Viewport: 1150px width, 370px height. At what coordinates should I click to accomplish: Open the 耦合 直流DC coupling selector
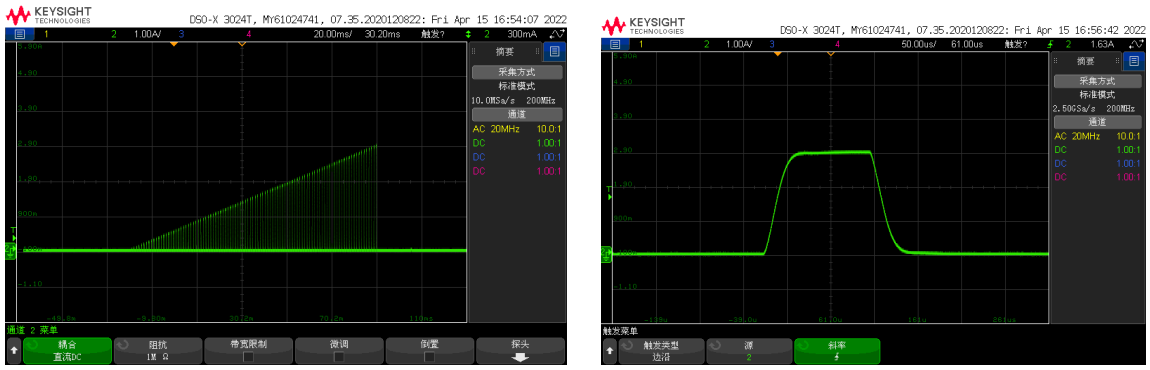click(x=66, y=351)
